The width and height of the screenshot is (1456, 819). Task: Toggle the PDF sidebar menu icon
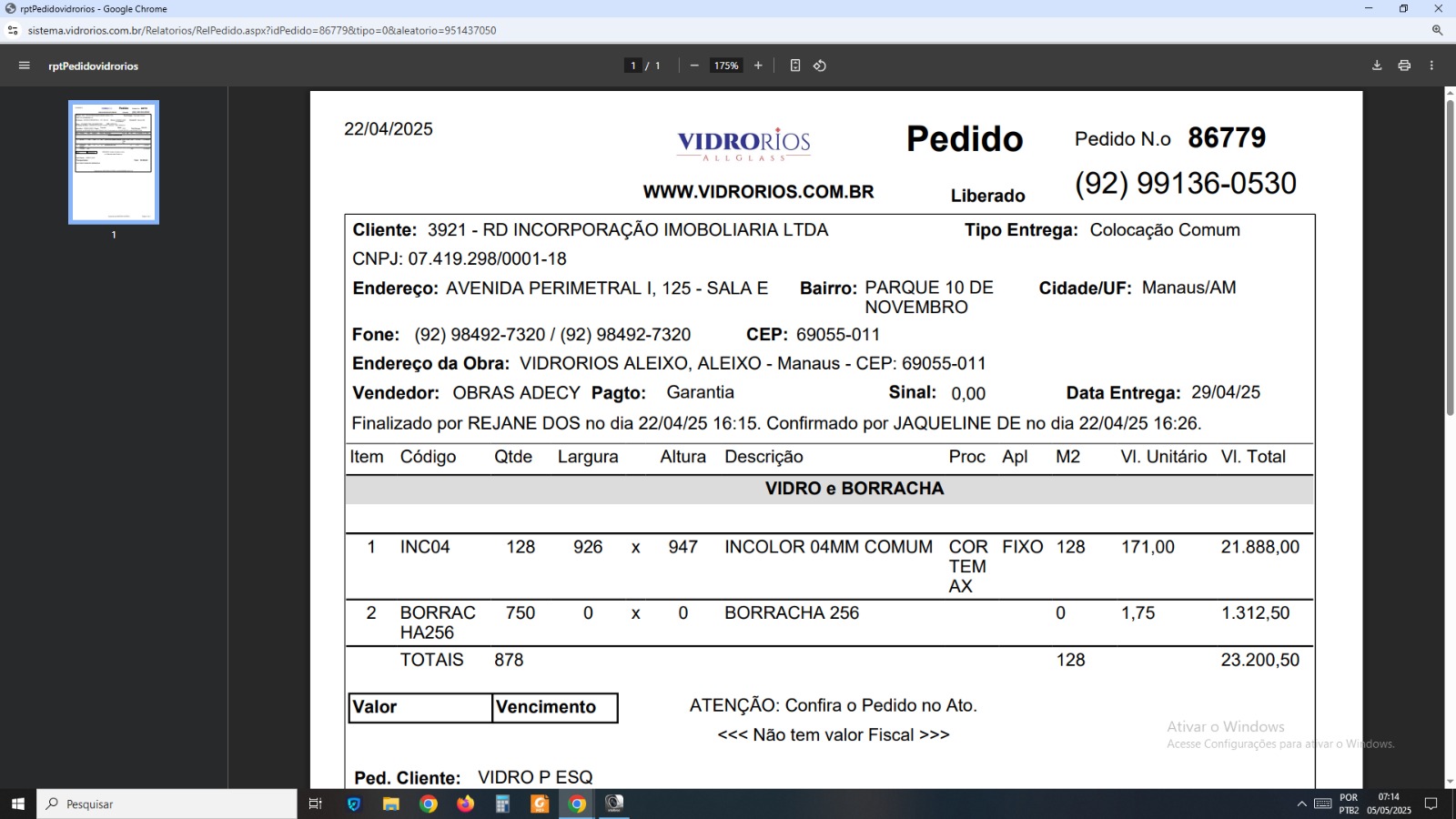click(x=25, y=66)
